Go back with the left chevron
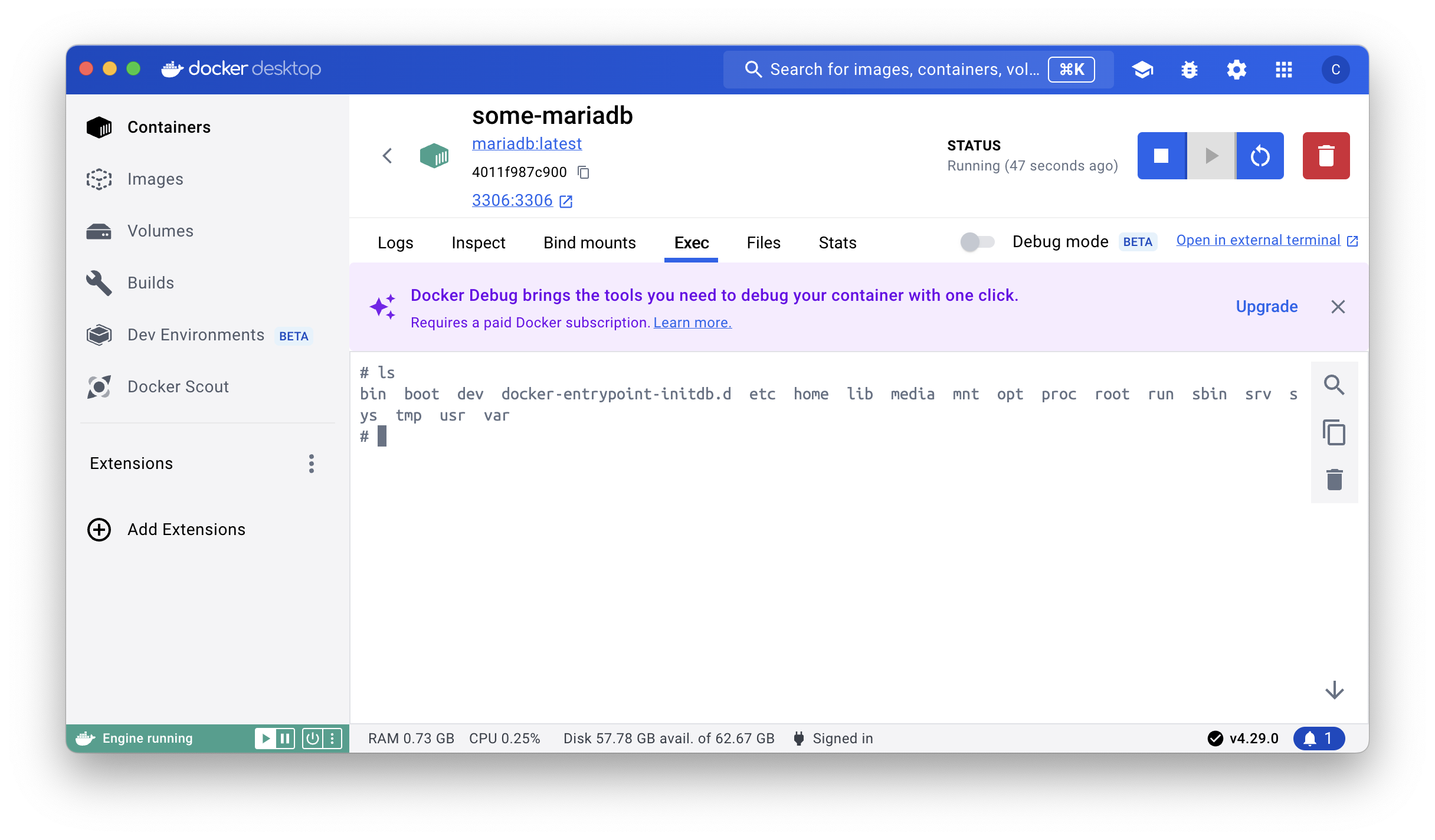The image size is (1435, 840). tap(387, 156)
